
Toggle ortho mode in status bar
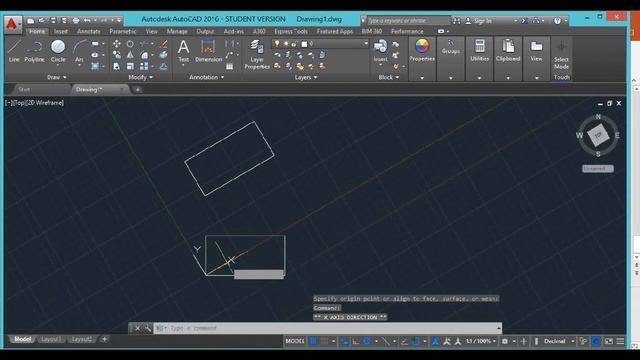tap(356, 341)
